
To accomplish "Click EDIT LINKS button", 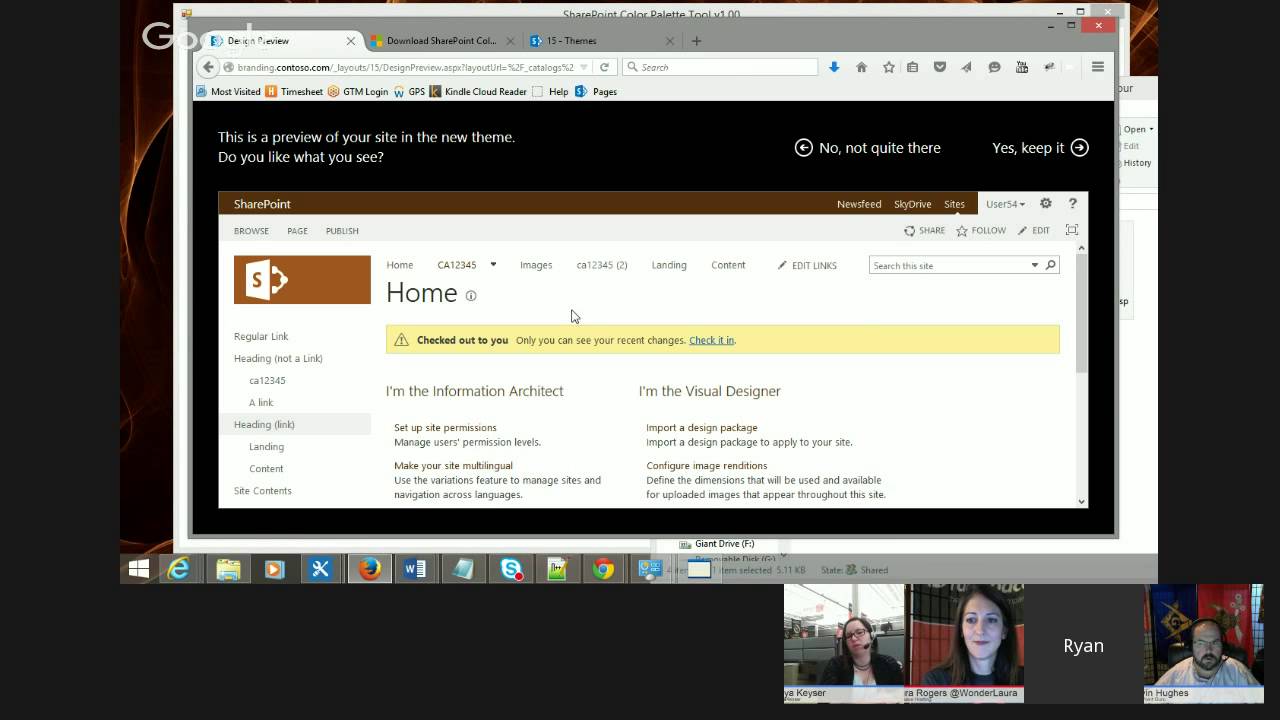I will point(807,265).
